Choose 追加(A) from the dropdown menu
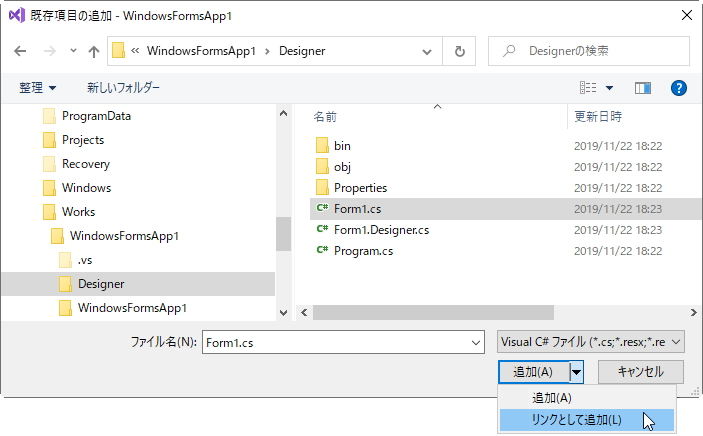703x436 pixels. (587, 398)
